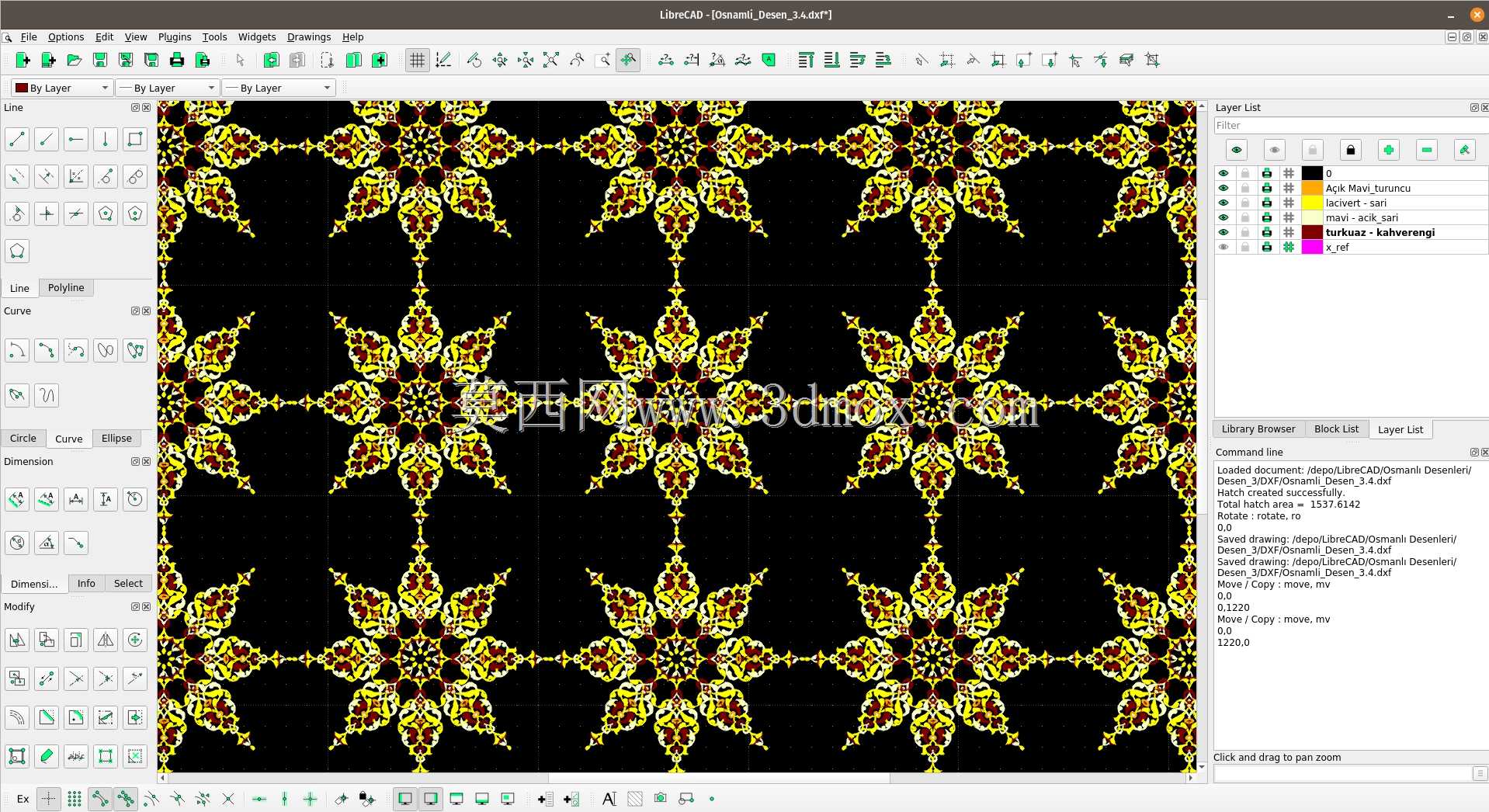1489x812 pixels.
Task: Toggle lock on the x_ref layer
Action: point(1245,247)
